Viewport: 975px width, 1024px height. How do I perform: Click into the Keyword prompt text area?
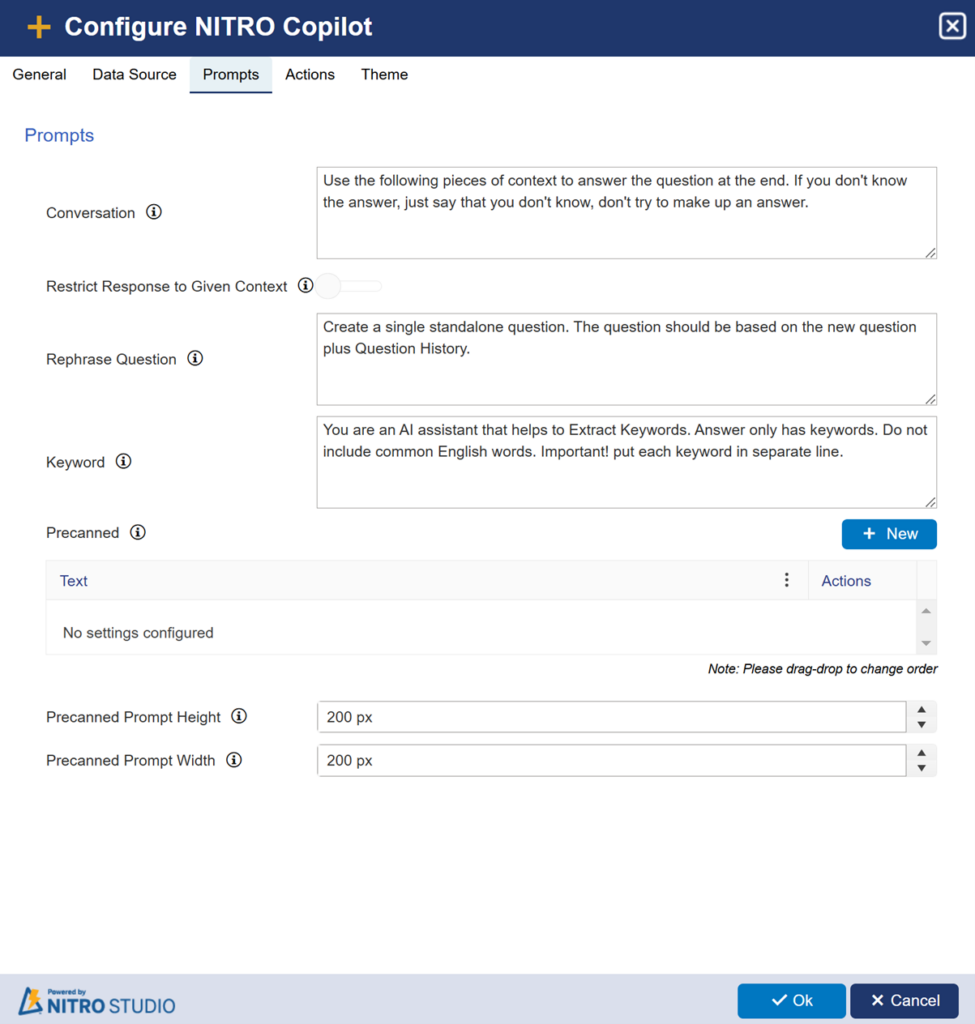(626, 462)
